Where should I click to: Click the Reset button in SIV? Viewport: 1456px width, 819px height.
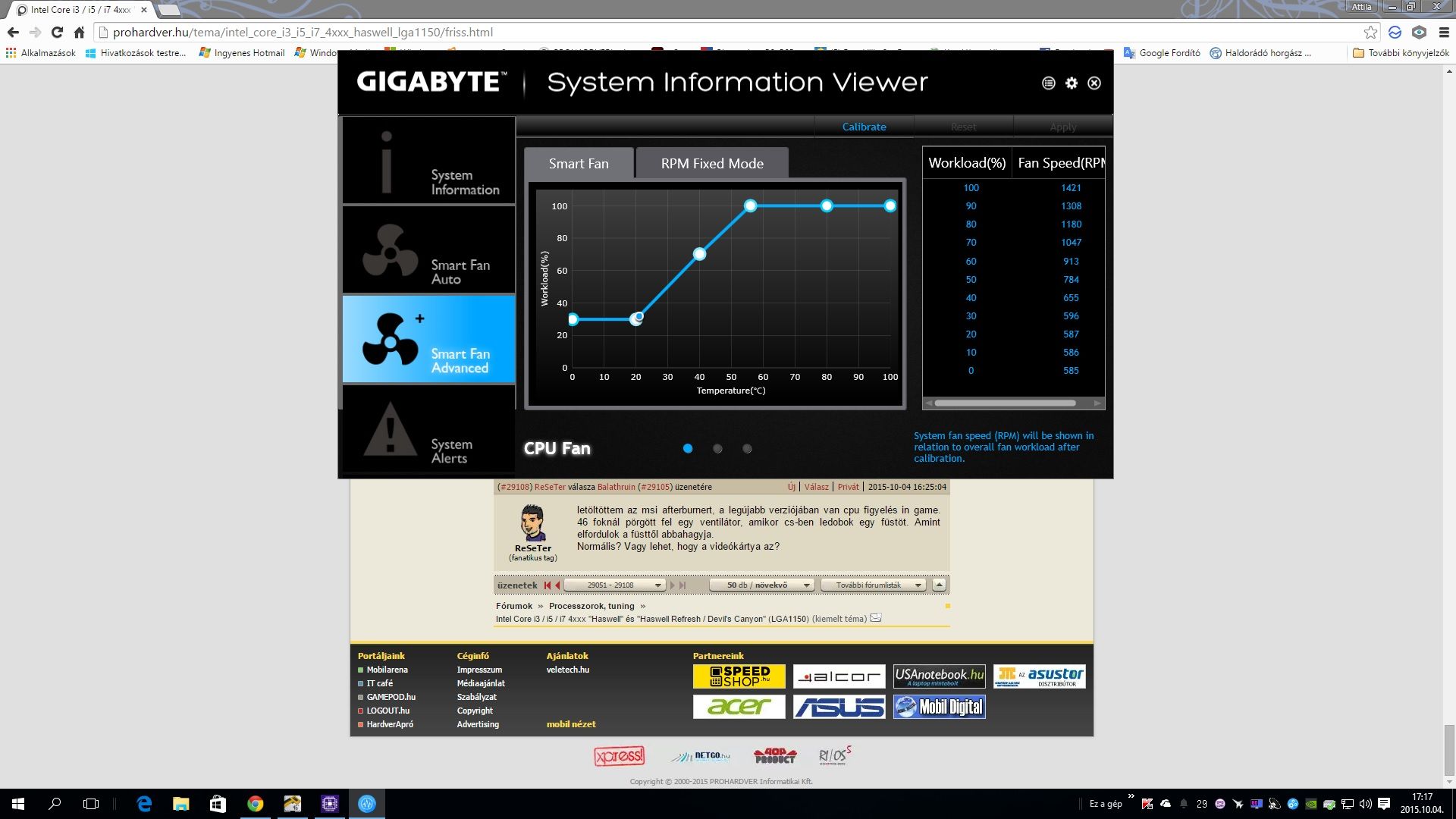click(963, 127)
